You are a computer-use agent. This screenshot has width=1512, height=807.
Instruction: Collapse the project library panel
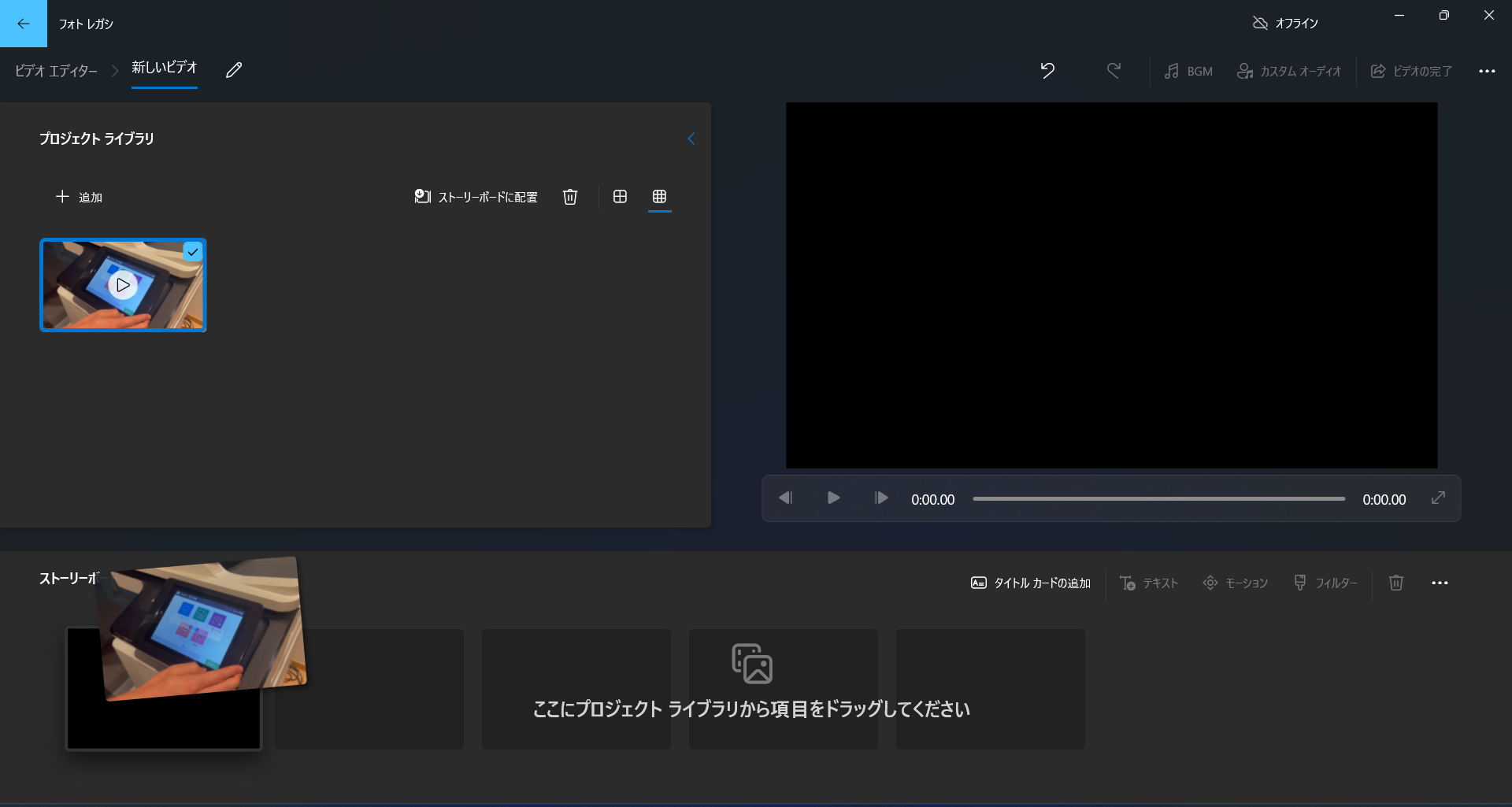[691, 139]
